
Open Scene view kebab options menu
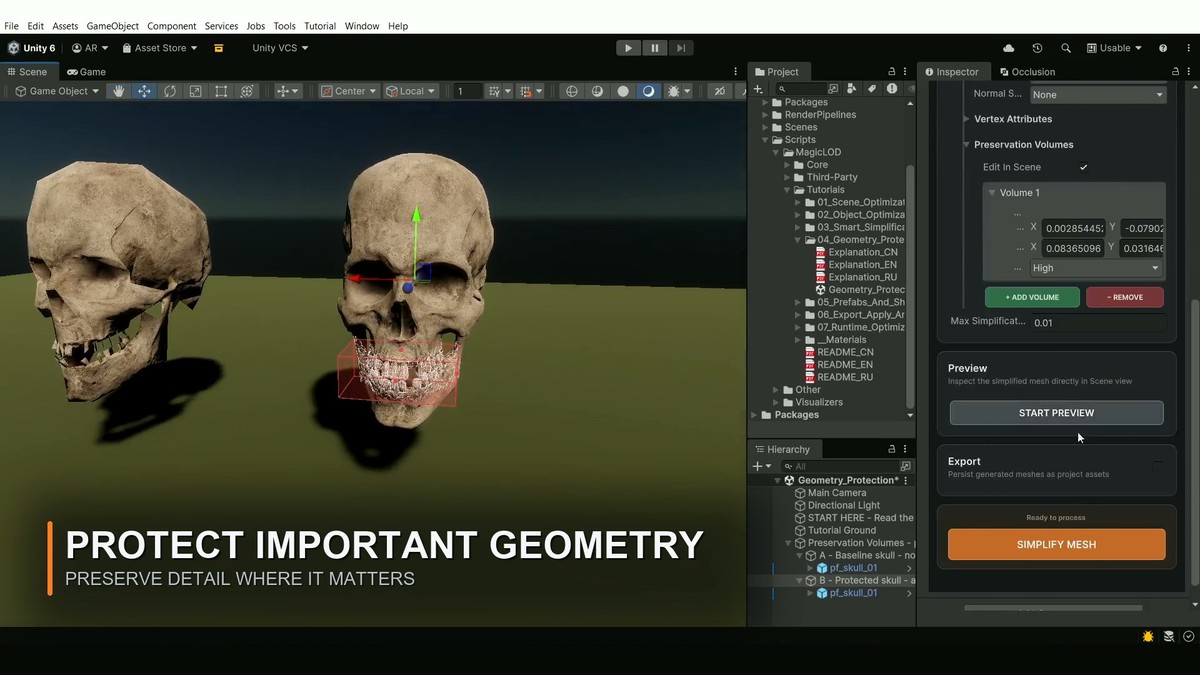coord(737,72)
